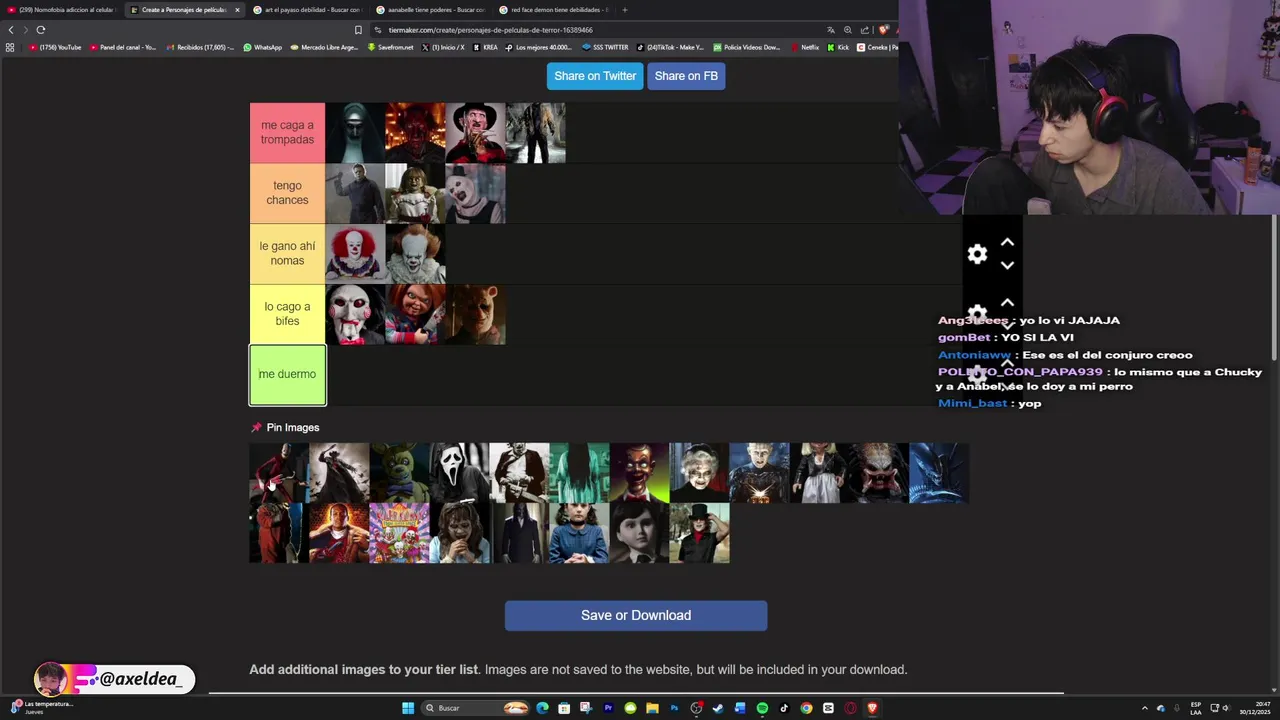This screenshot has width=1280, height=720.
Task: Open the KREA bookmark
Action: 486,47
